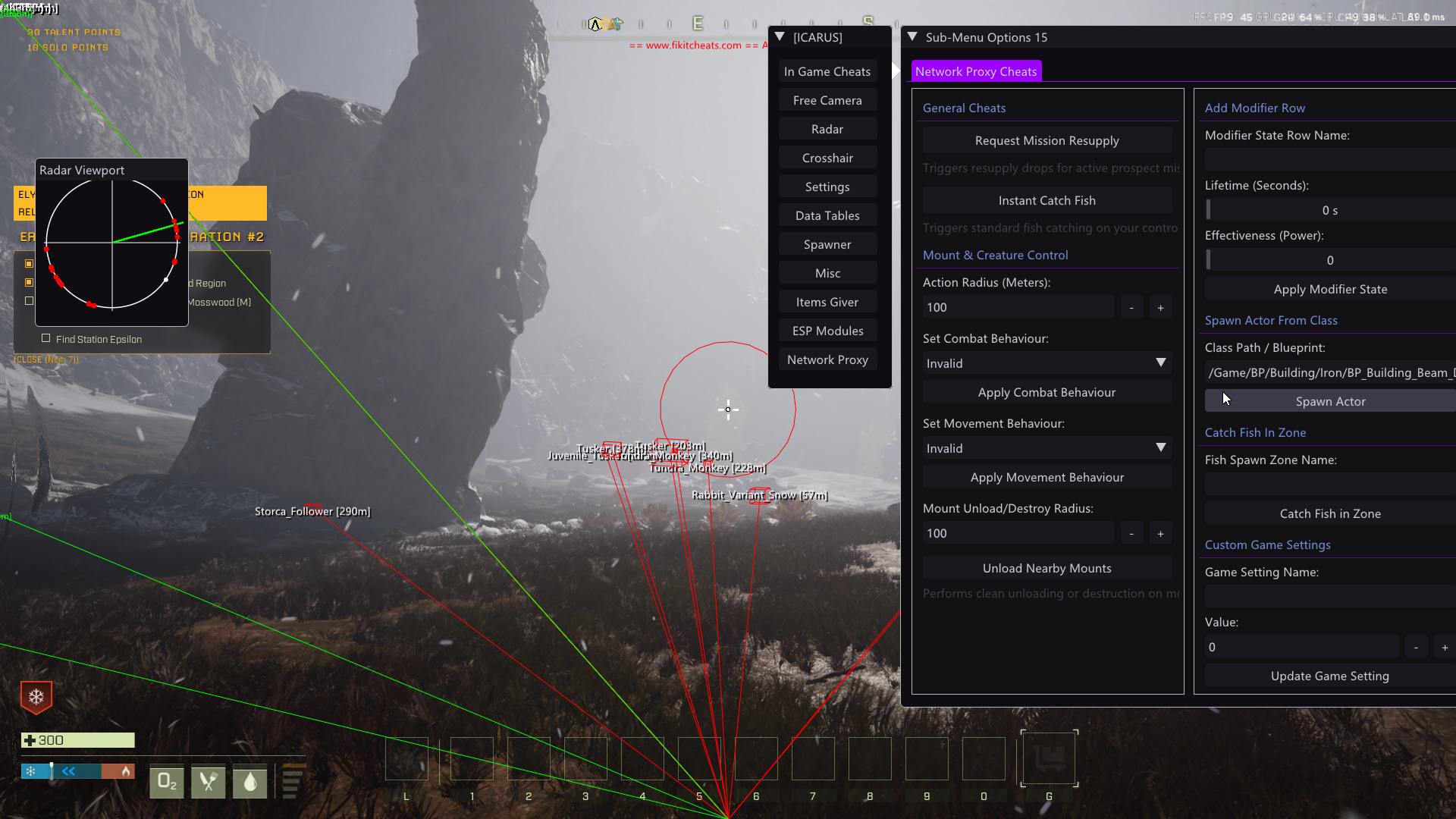Image resolution: width=1456 pixels, height=819 pixels.
Task: Click Apply Movement Behaviour button
Action: pyautogui.click(x=1046, y=477)
